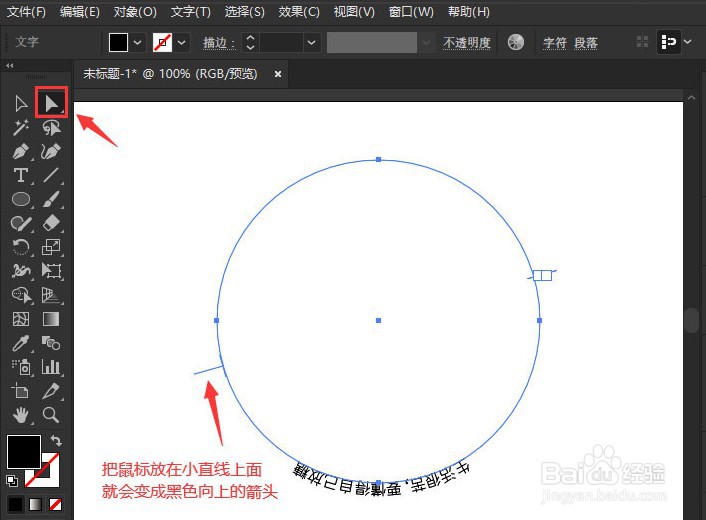
Task: Collapse the toolbar with double arrows
Action: pos(9,66)
